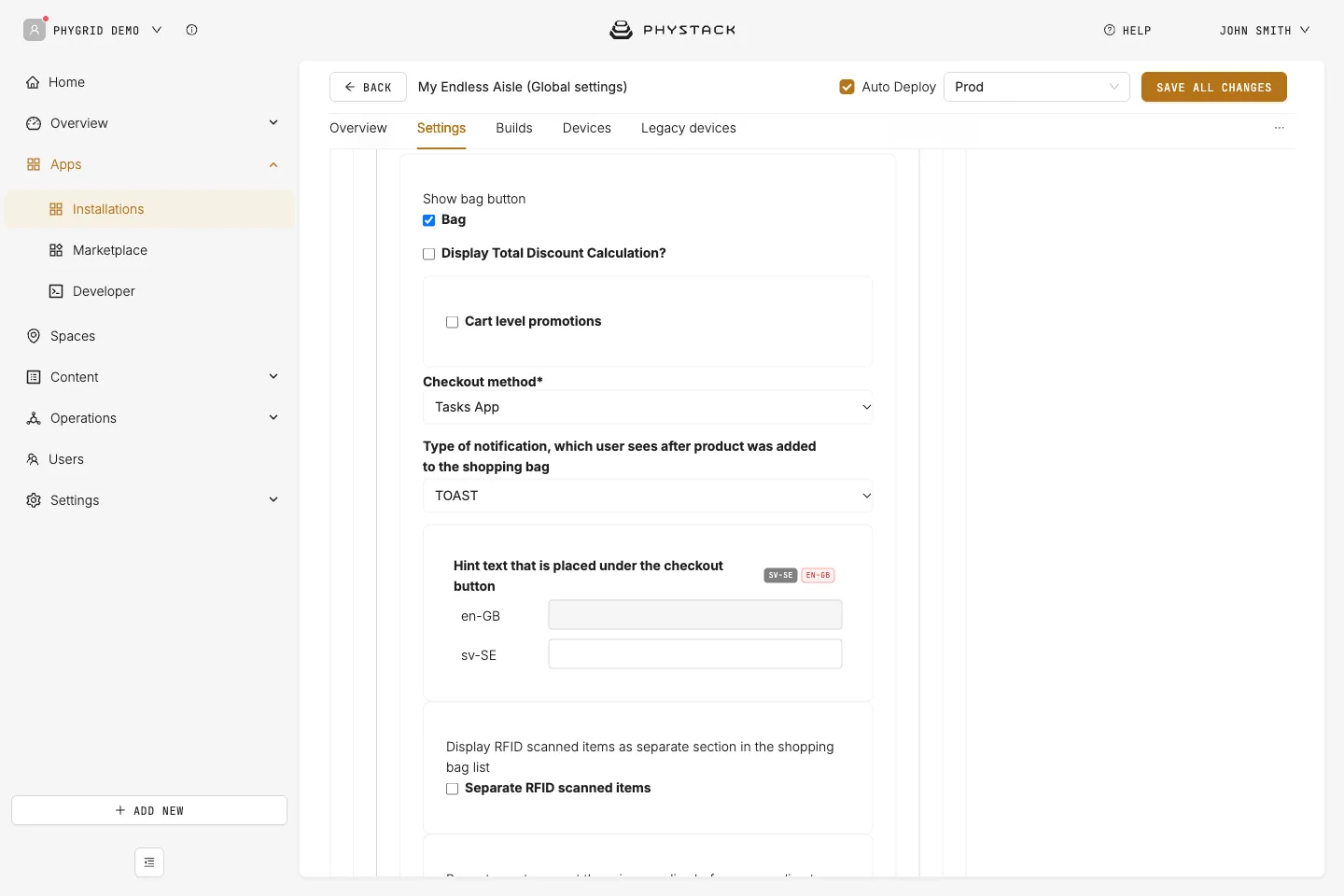Click the Phygrid Demo avatar icon
Image resolution: width=1344 pixels, height=896 pixels.
pyautogui.click(x=35, y=30)
